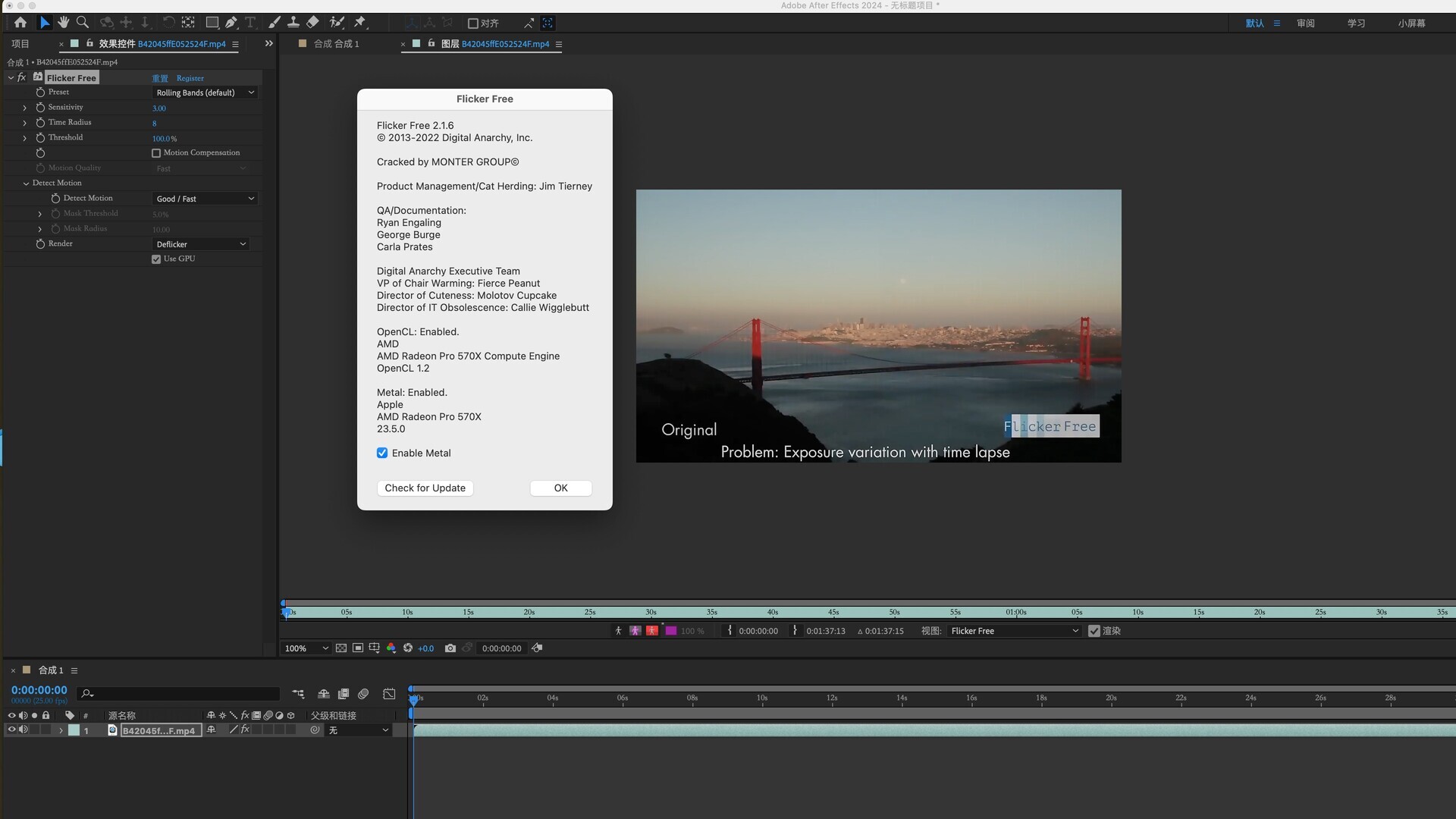Enable motion blur icon in timeline
The height and width of the screenshot is (819, 1456).
click(x=363, y=694)
